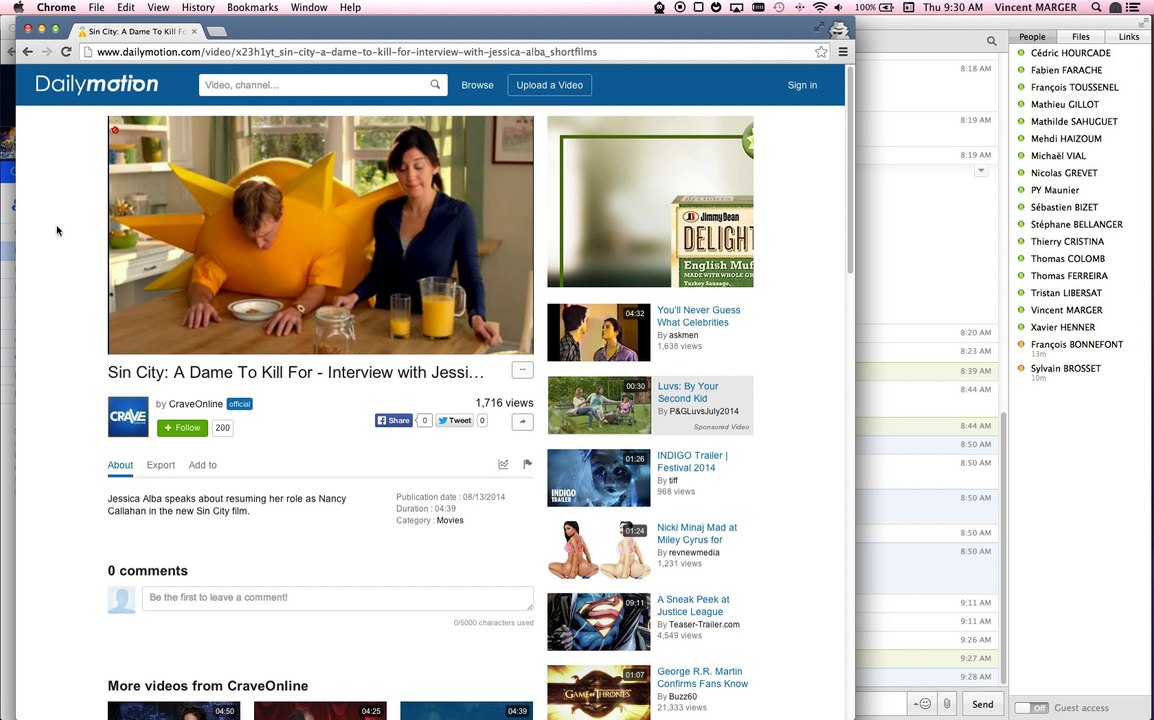This screenshot has width=1154, height=720.
Task: Click Sign in
Action: tap(802, 85)
